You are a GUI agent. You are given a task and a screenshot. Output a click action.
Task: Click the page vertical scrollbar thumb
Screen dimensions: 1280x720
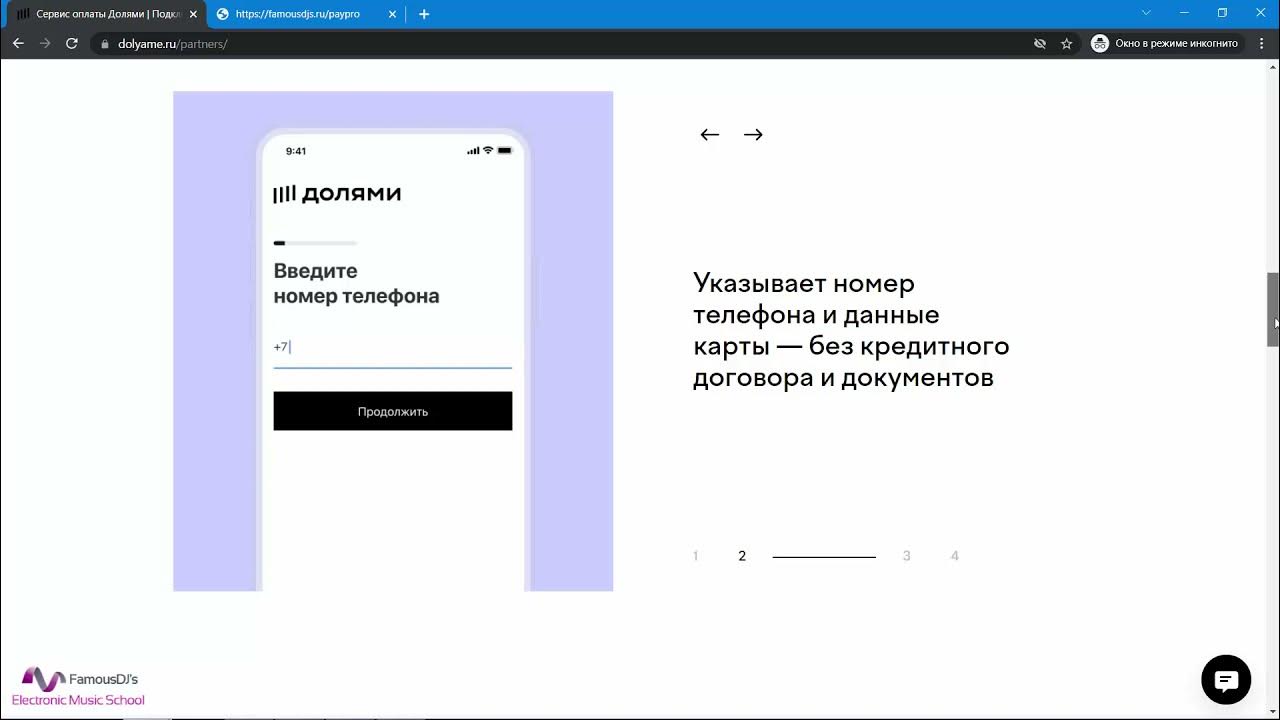[x=1273, y=309]
